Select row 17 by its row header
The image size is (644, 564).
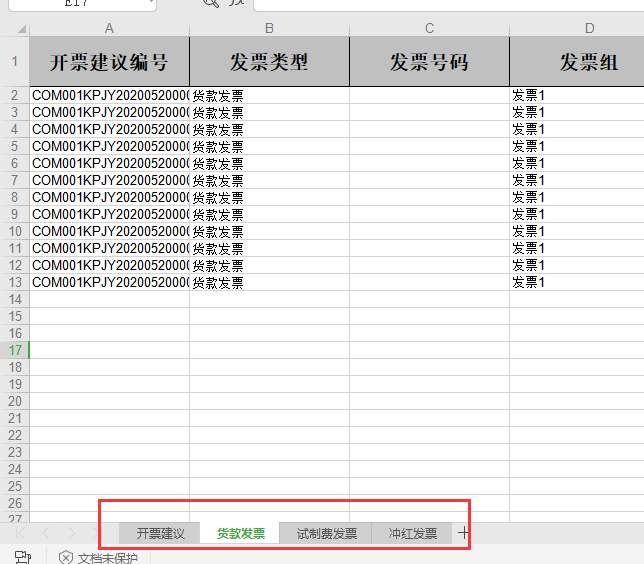click(14, 350)
